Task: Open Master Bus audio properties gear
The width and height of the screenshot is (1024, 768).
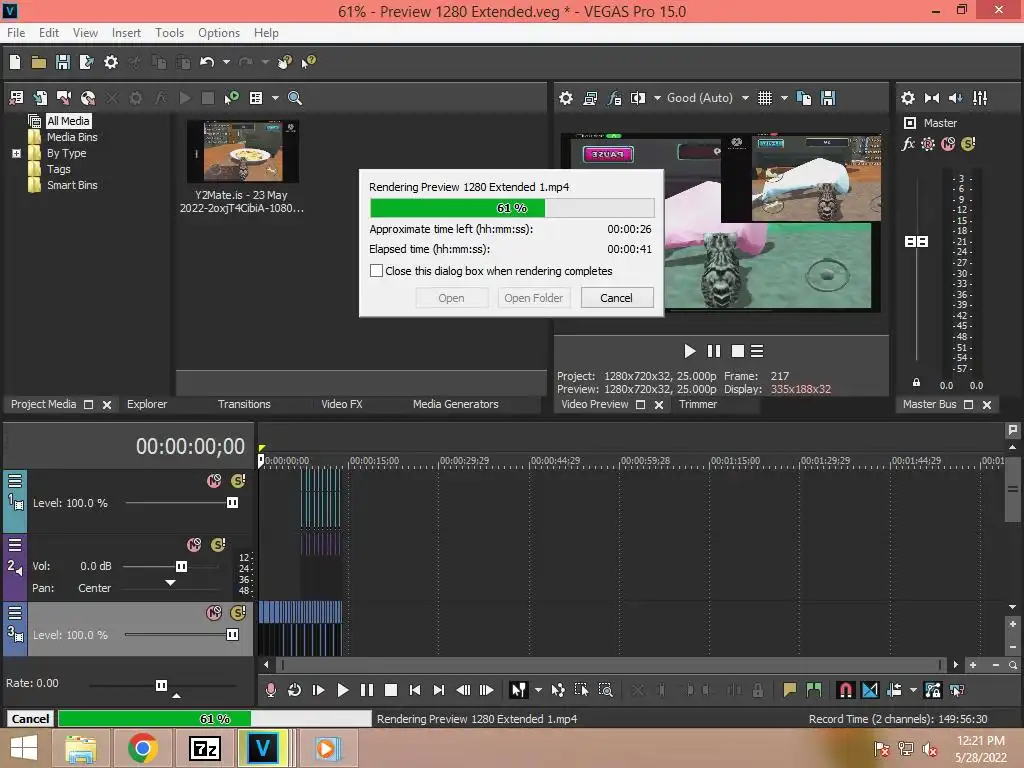Action: coord(908,98)
